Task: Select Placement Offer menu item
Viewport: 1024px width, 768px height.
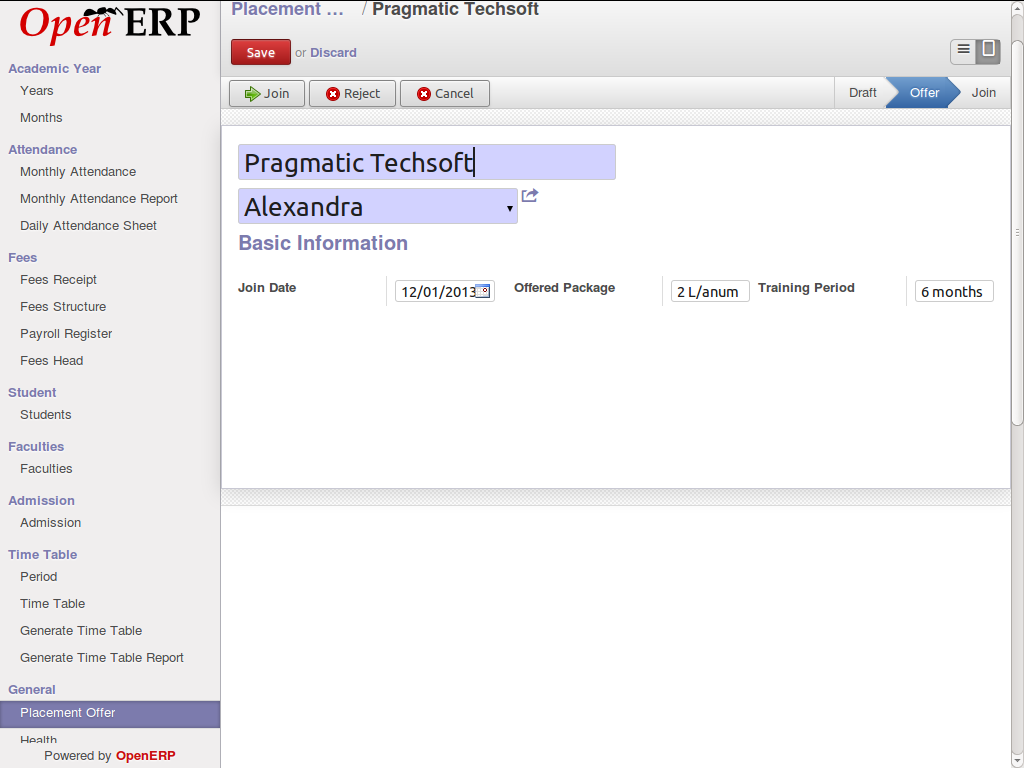Action: pyautogui.click(x=110, y=713)
